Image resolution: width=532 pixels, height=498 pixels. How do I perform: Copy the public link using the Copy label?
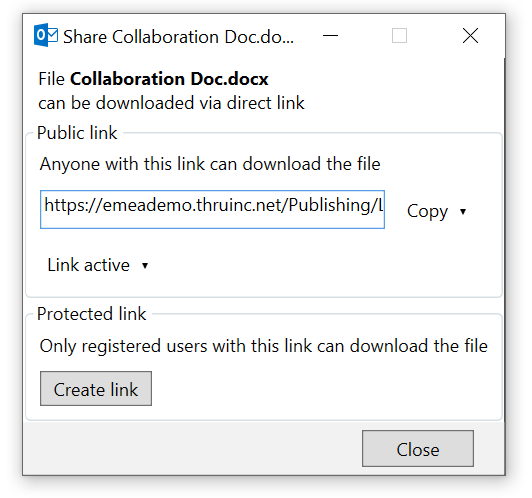pyautogui.click(x=427, y=211)
